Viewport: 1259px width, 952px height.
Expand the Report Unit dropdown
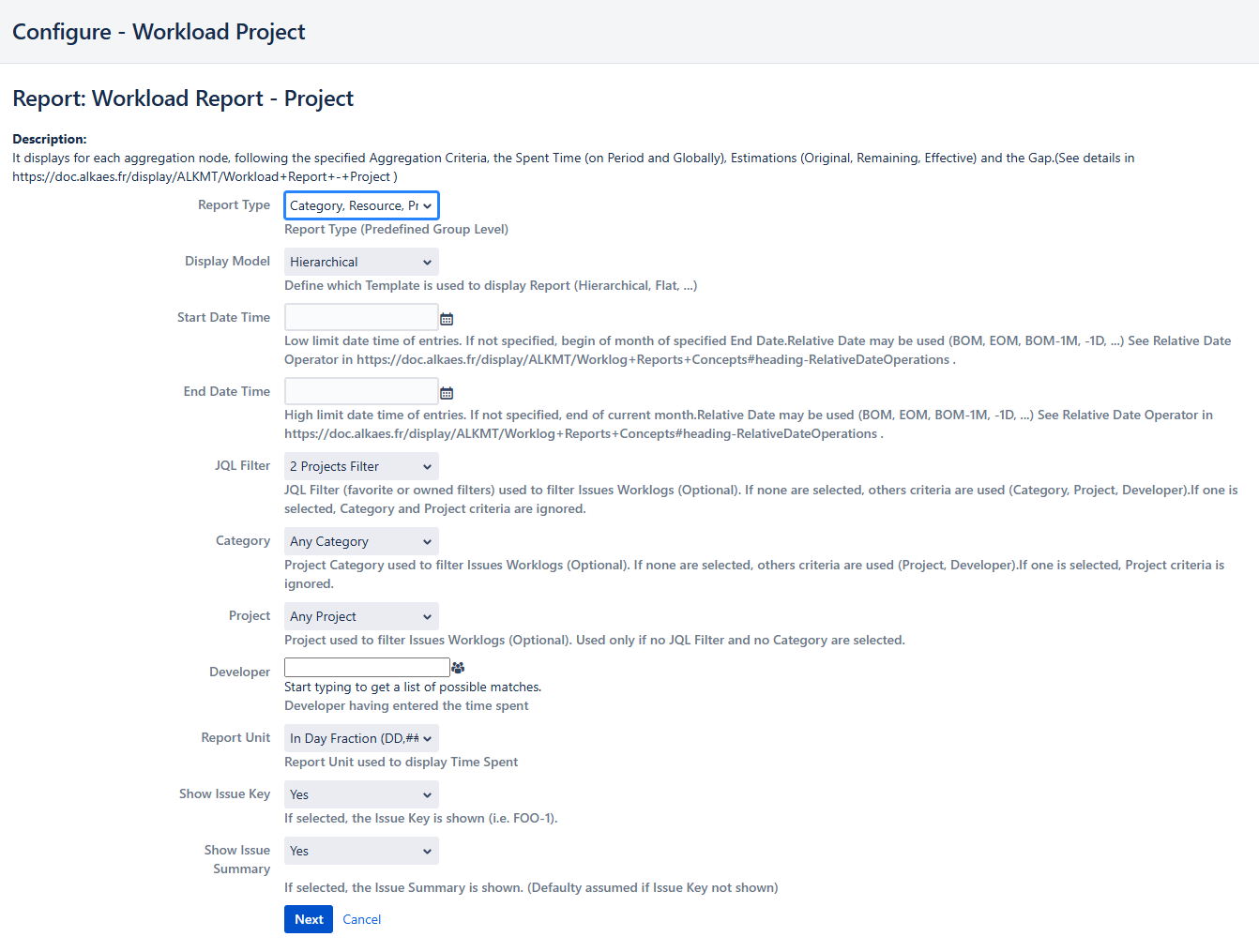[361, 738]
